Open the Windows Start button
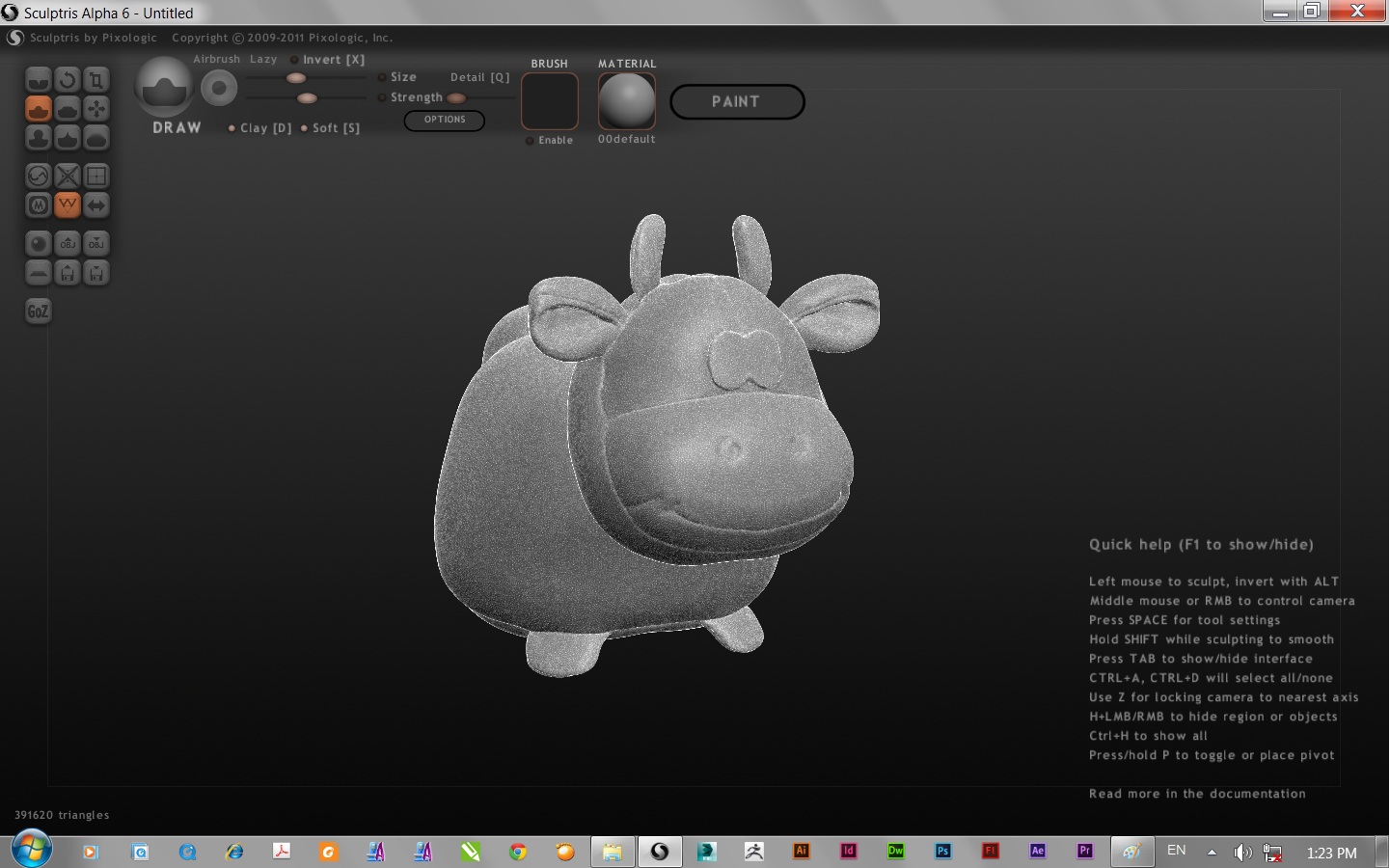This screenshot has width=1390, height=868. pyautogui.click(x=31, y=850)
